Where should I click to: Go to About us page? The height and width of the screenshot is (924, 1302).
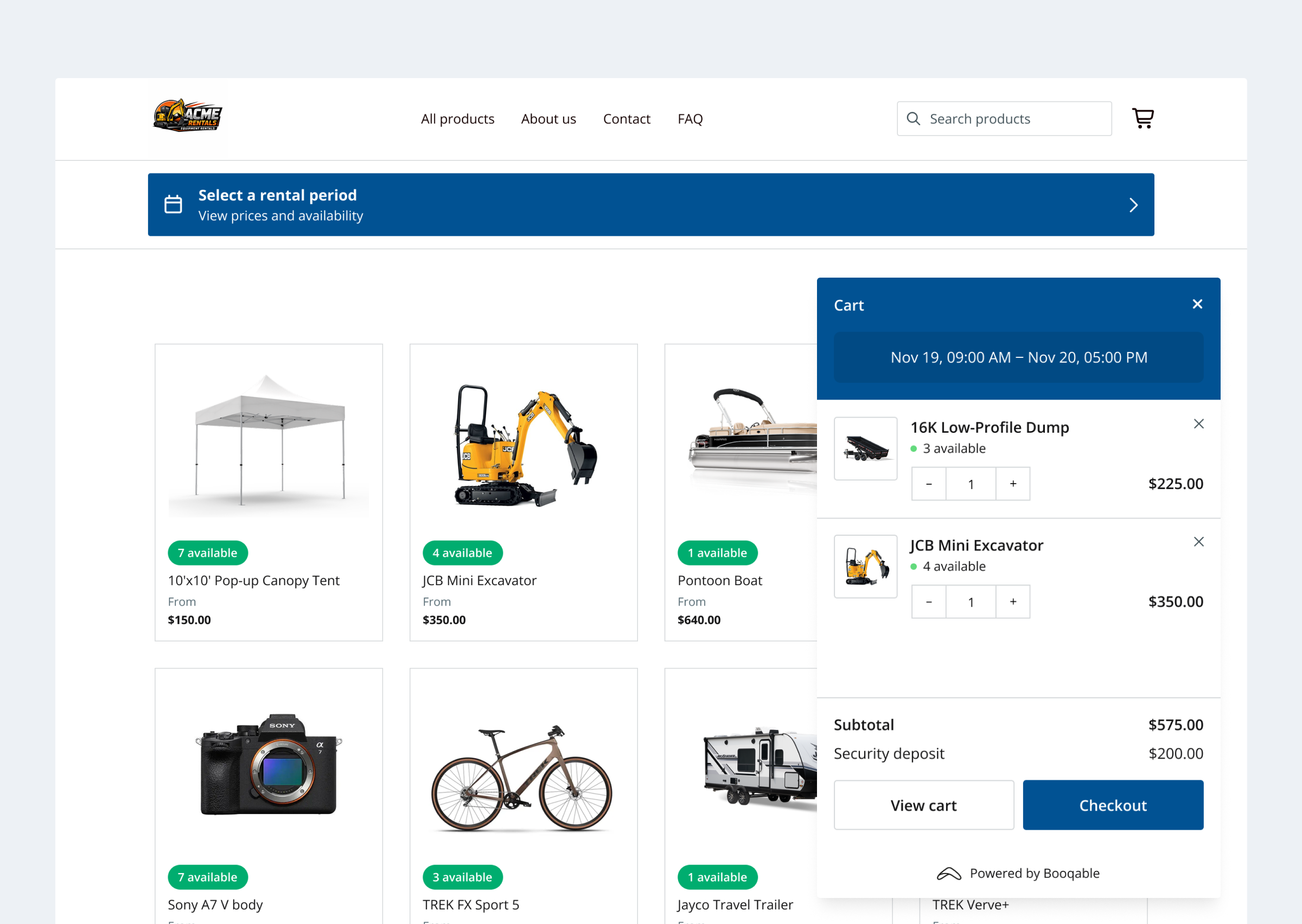tap(548, 119)
